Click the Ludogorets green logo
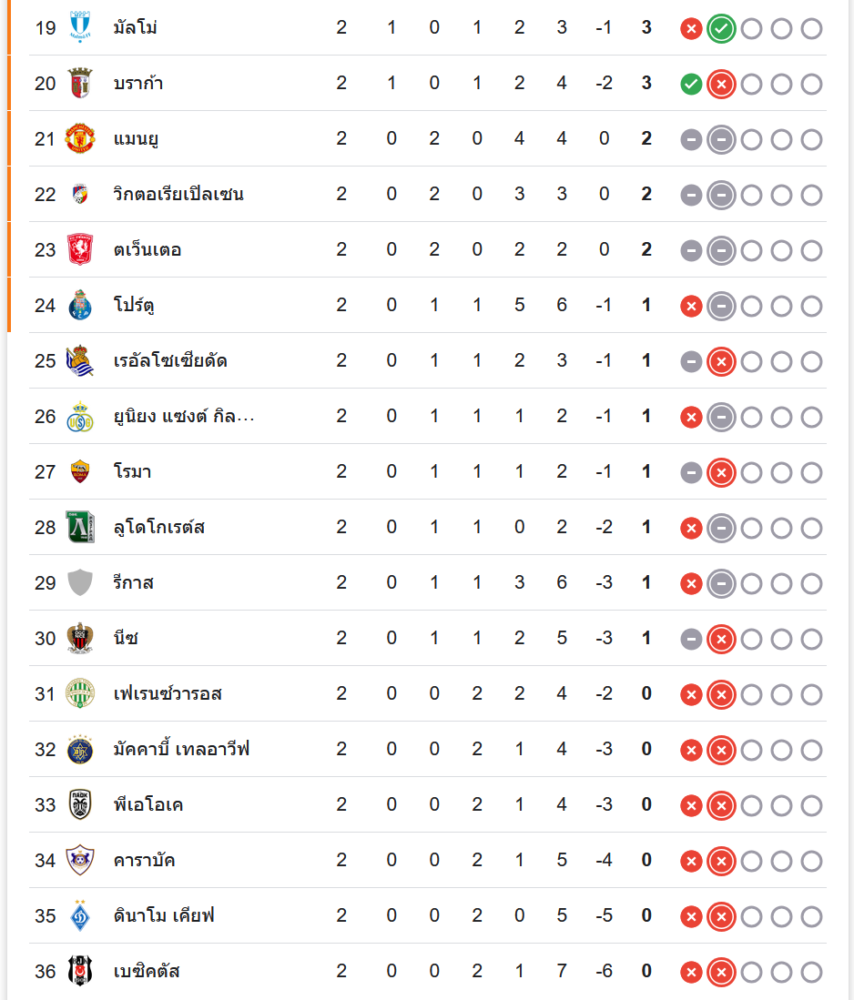Image resolution: width=854 pixels, height=1000 pixels. click(80, 527)
